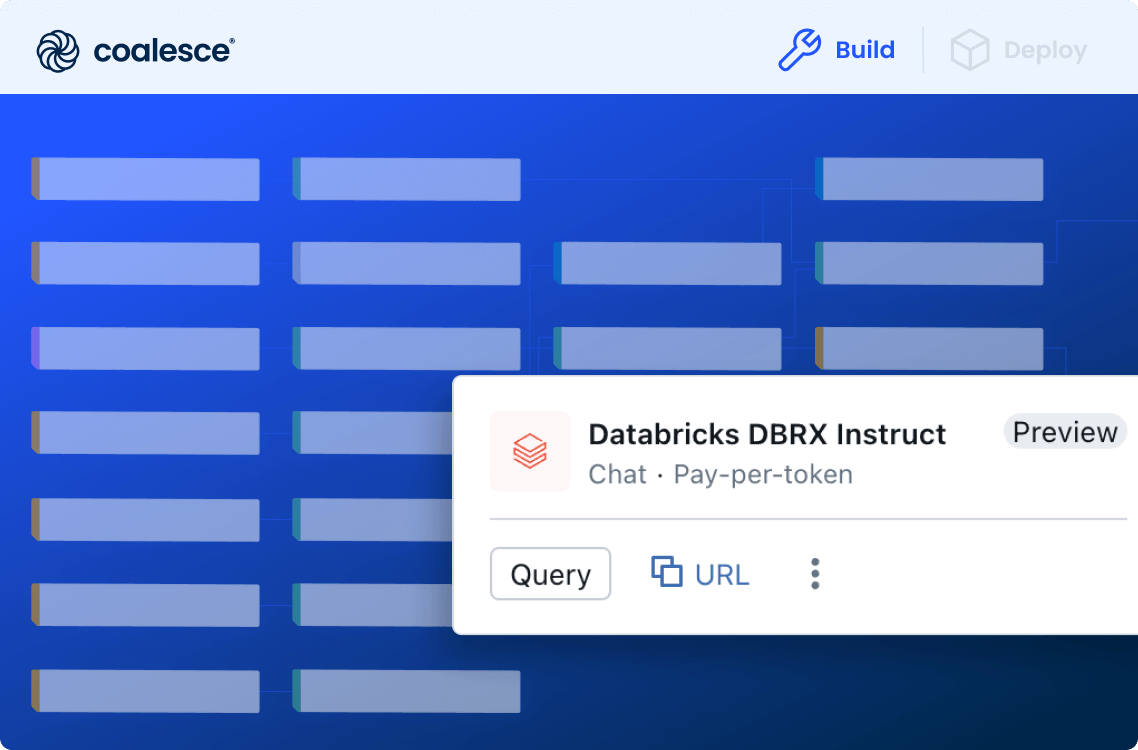Click the Deploy cube icon
The image size is (1138, 750).
[970, 50]
